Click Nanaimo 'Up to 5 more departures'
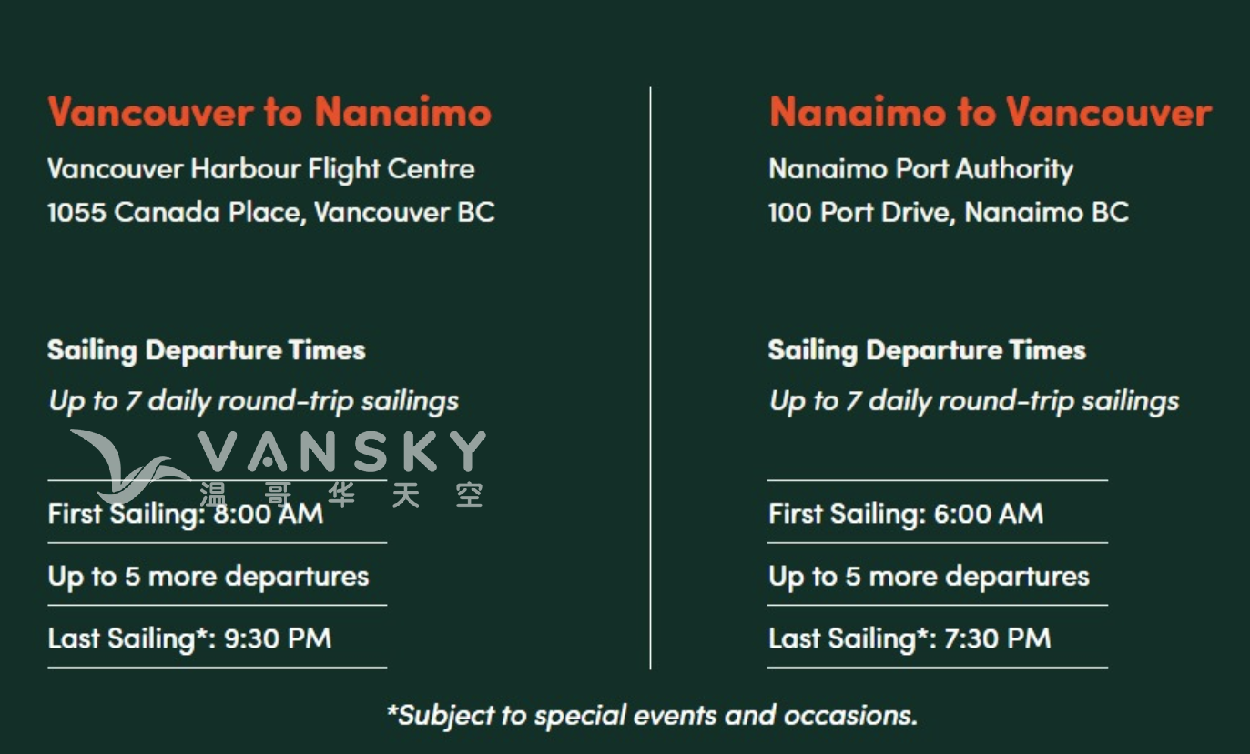1250x754 pixels. click(x=928, y=577)
